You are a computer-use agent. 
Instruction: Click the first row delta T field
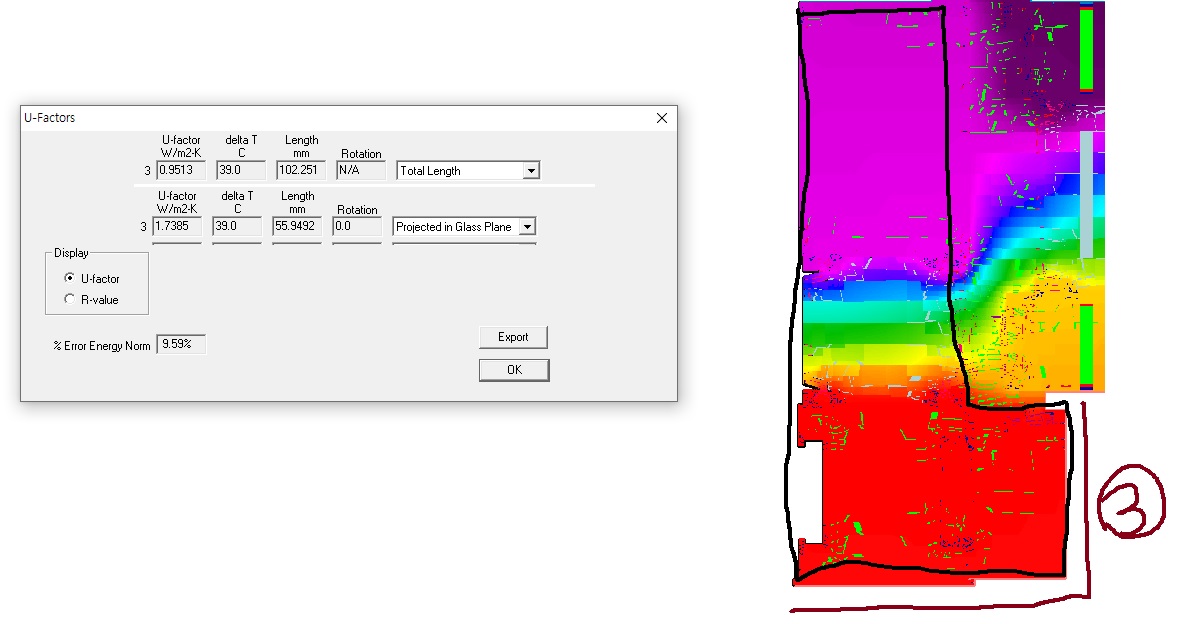coord(240,171)
